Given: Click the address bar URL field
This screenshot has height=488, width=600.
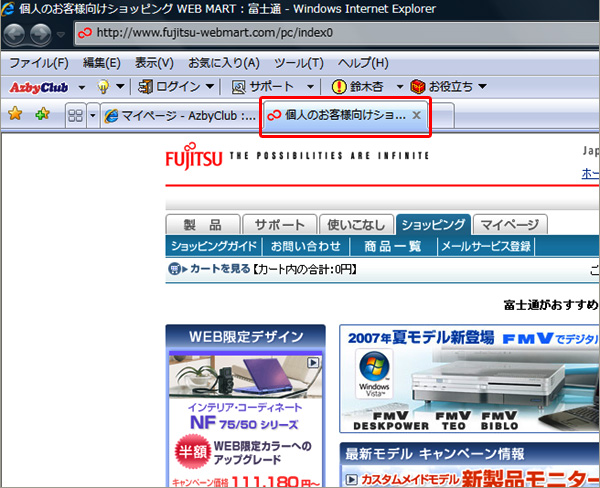Looking at the screenshot, I should [x=337, y=33].
